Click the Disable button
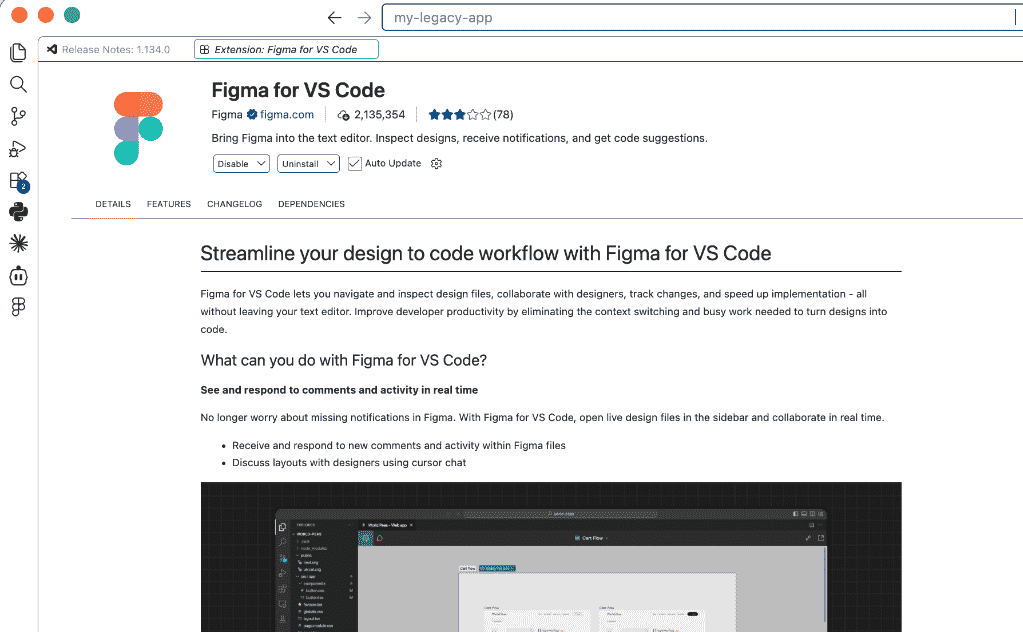The width and height of the screenshot is (1023, 632). (233, 164)
